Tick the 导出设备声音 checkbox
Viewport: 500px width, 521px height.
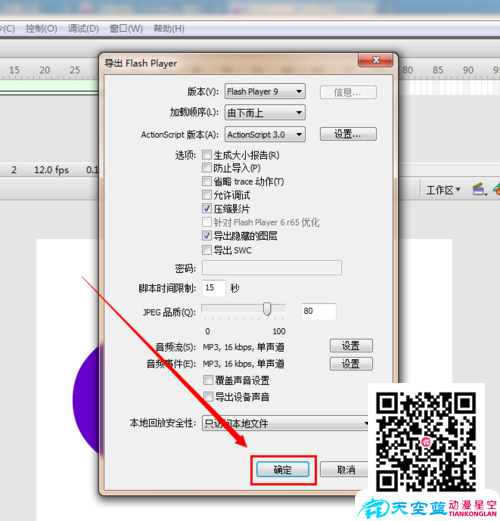208,397
